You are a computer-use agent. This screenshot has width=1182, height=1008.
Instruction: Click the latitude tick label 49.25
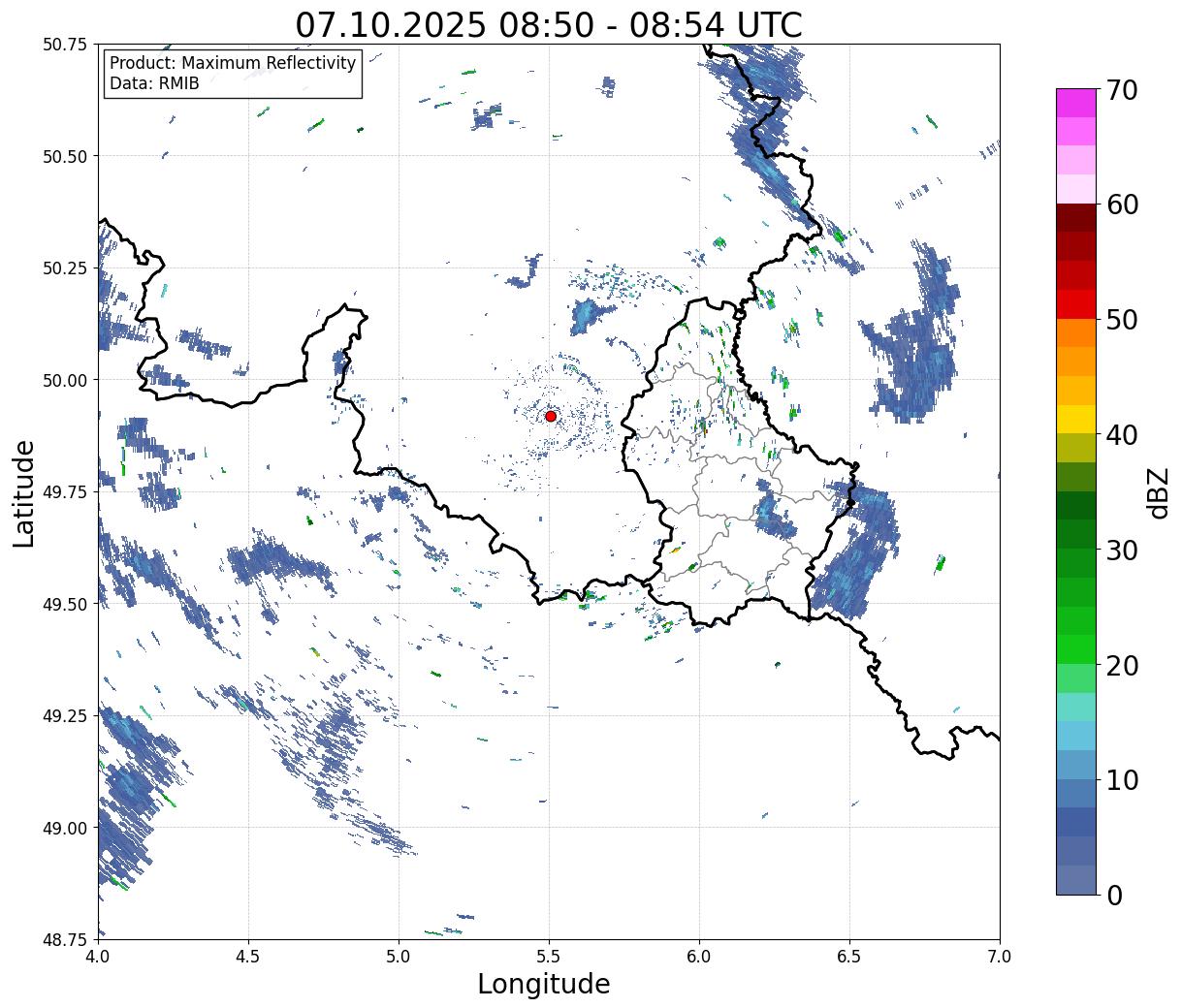(65, 716)
